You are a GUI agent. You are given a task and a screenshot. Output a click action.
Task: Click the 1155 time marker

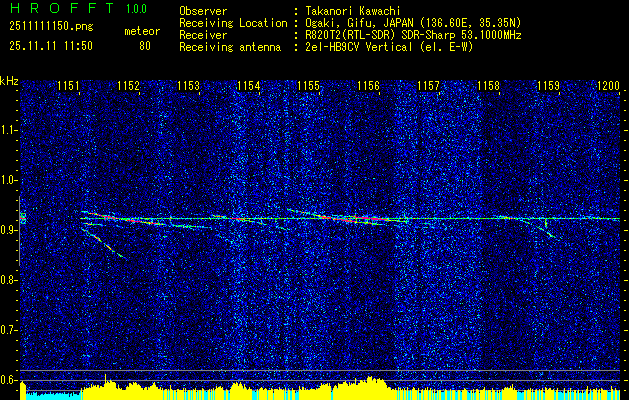tap(308, 87)
